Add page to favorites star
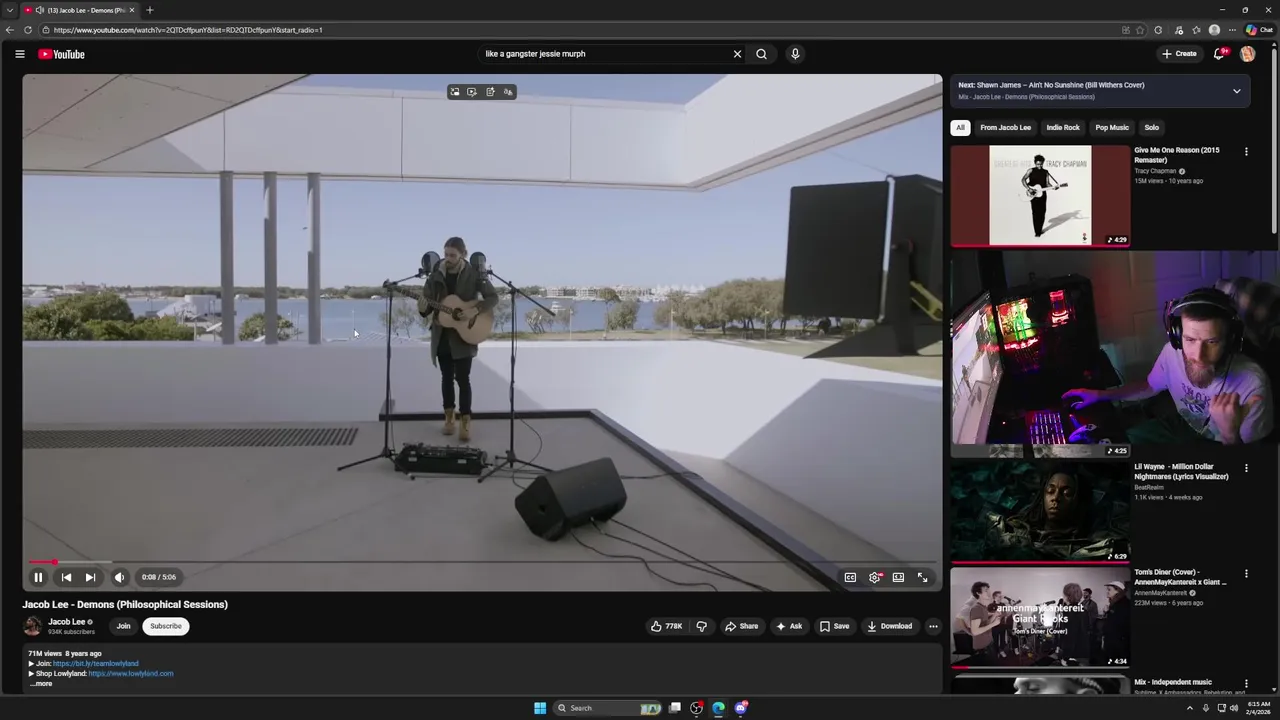Viewport: 1280px width, 720px height. (1140, 30)
